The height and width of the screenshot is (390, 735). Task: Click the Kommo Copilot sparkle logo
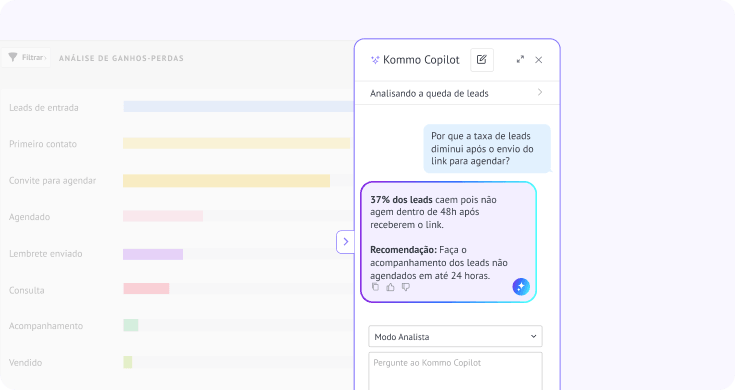coord(375,60)
